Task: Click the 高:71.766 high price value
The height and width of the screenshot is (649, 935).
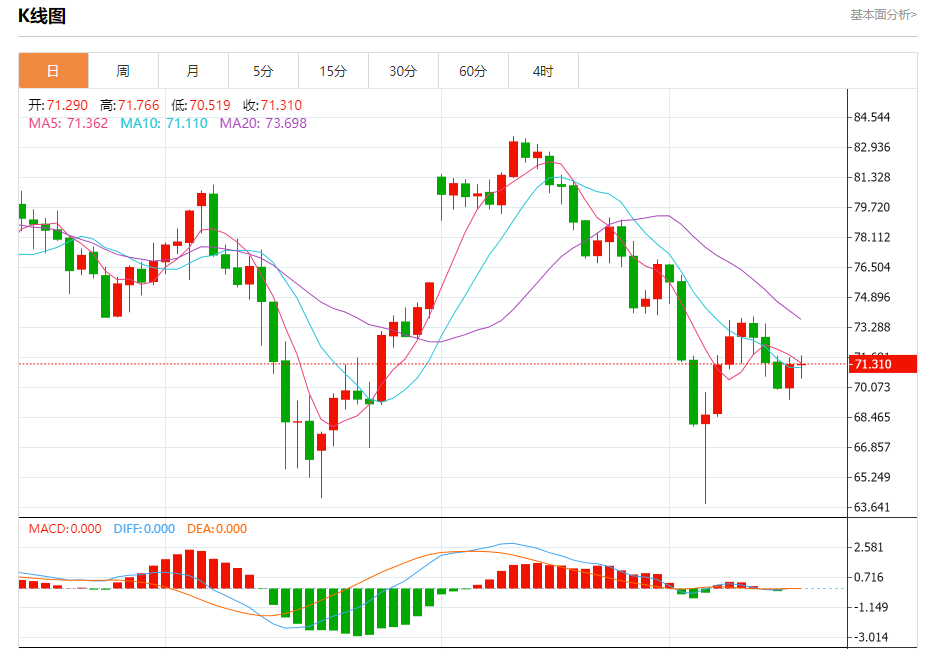Action: pyautogui.click(x=129, y=105)
